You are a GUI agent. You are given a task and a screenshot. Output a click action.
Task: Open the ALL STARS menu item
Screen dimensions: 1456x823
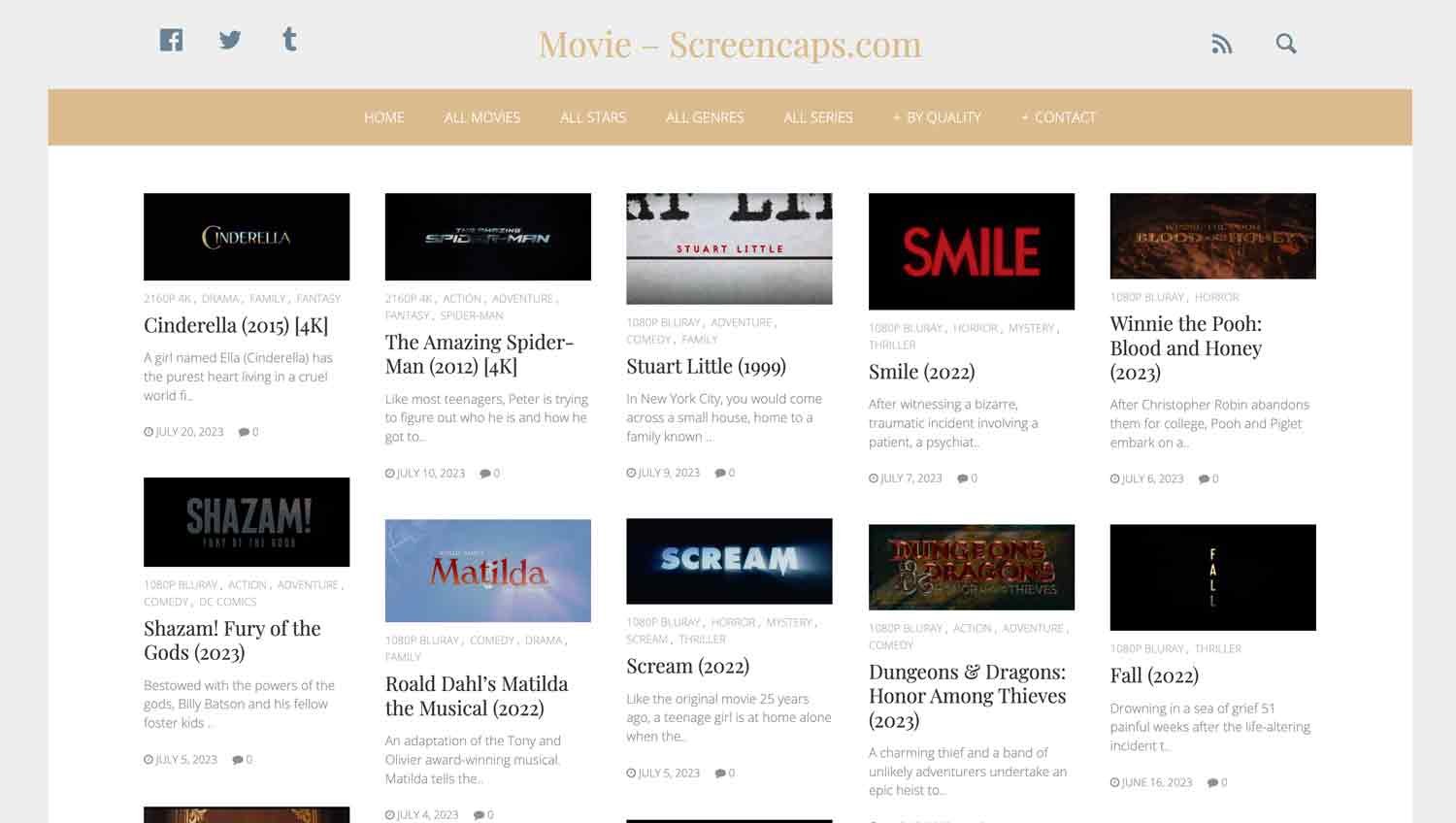coord(593,117)
